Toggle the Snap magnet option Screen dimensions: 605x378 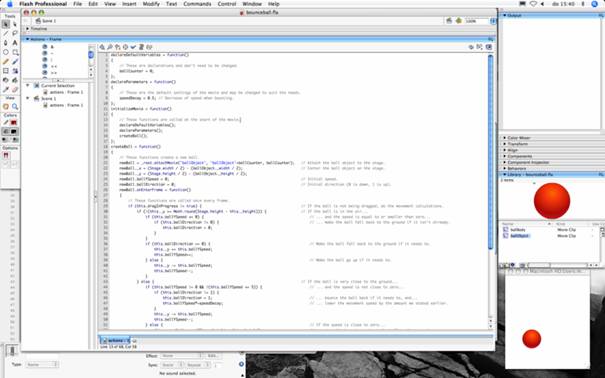coord(6,155)
